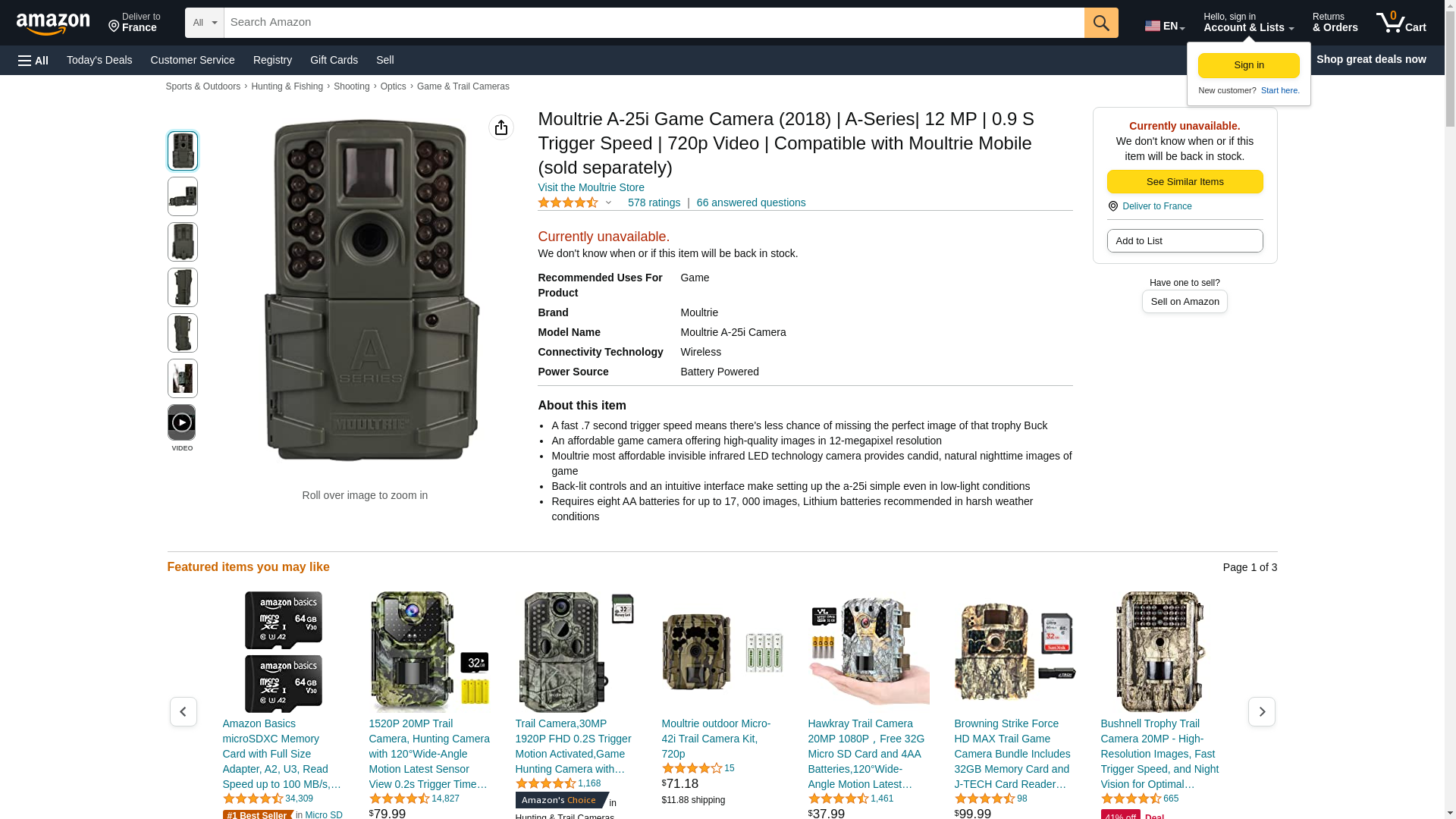Click into the Search Amazon field

point(654,23)
